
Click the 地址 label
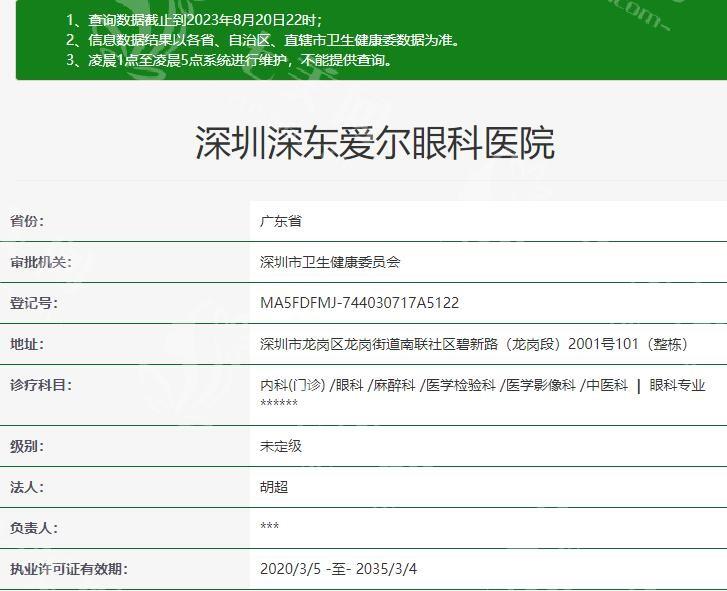tap(27, 344)
